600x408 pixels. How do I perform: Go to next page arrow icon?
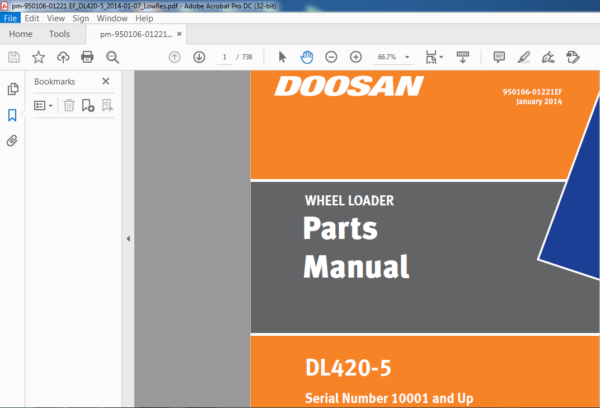click(x=199, y=57)
